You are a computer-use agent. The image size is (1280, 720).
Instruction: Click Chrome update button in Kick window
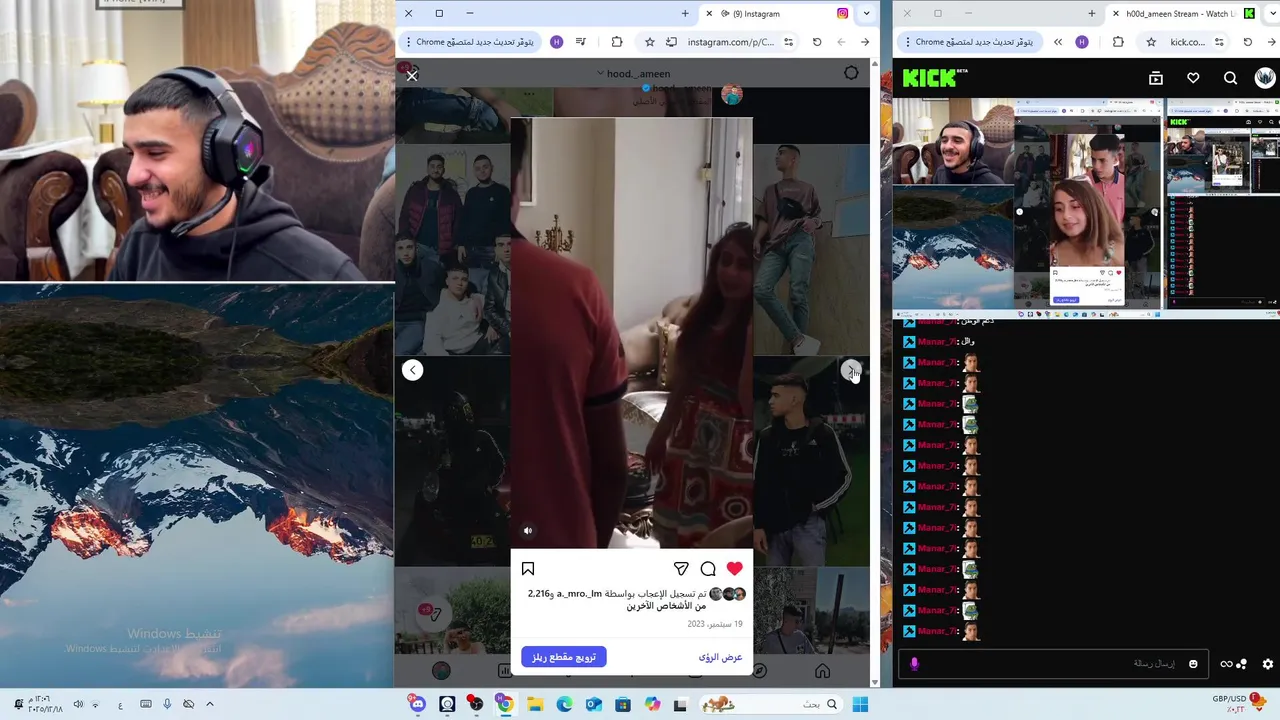click(969, 42)
